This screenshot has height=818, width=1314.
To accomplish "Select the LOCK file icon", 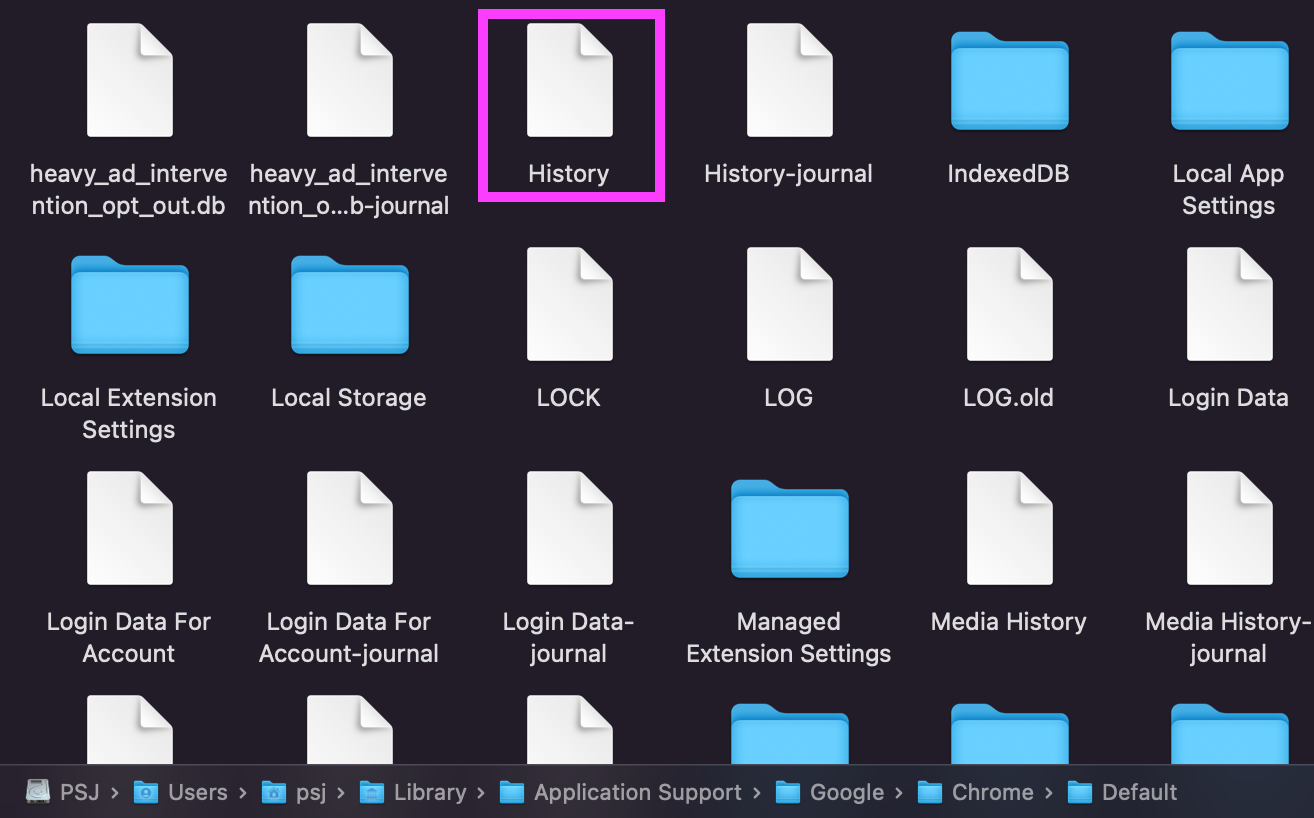I will click(x=570, y=304).
